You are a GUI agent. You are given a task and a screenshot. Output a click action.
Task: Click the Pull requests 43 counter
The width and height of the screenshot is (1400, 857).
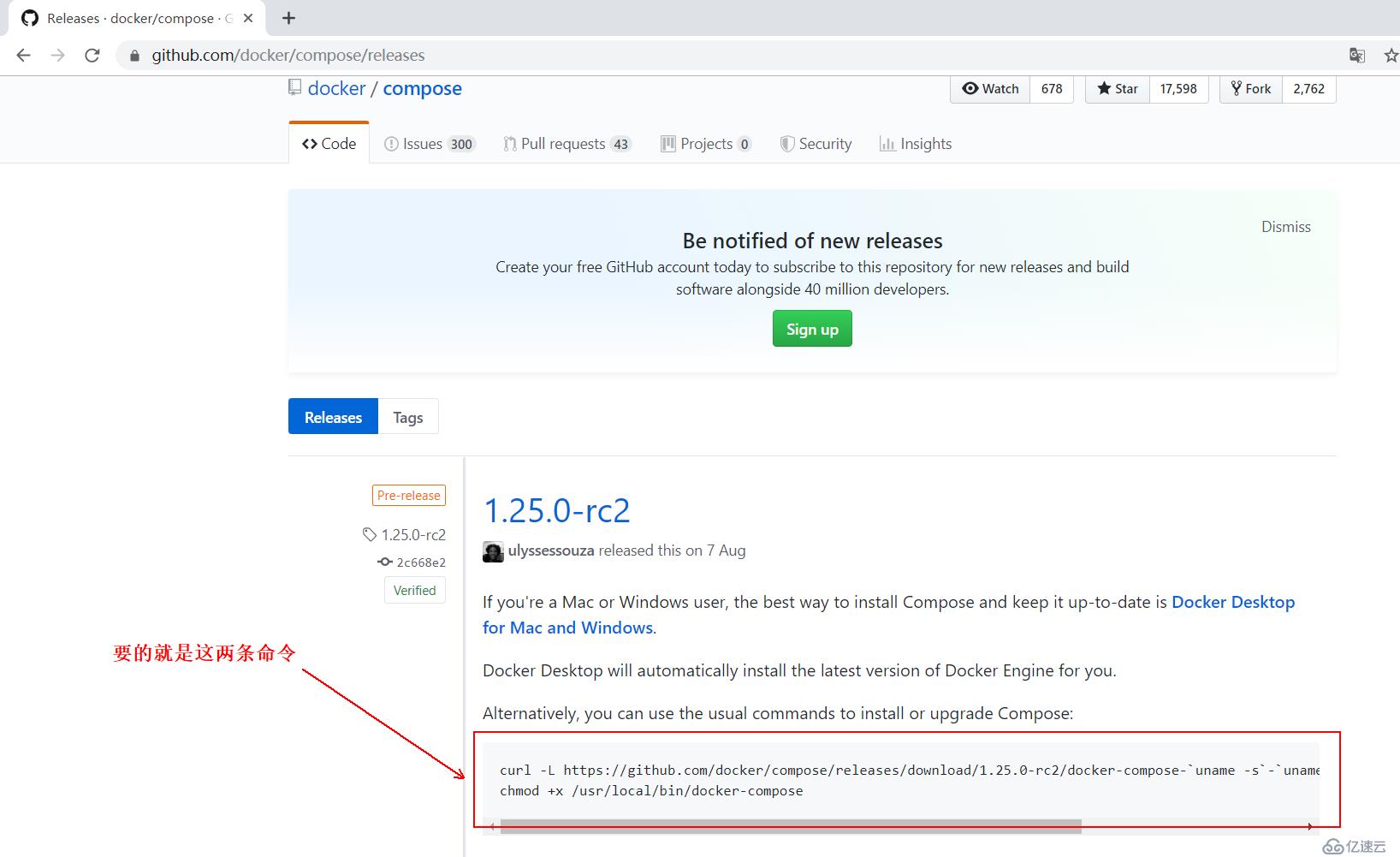[x=620, y=144]
